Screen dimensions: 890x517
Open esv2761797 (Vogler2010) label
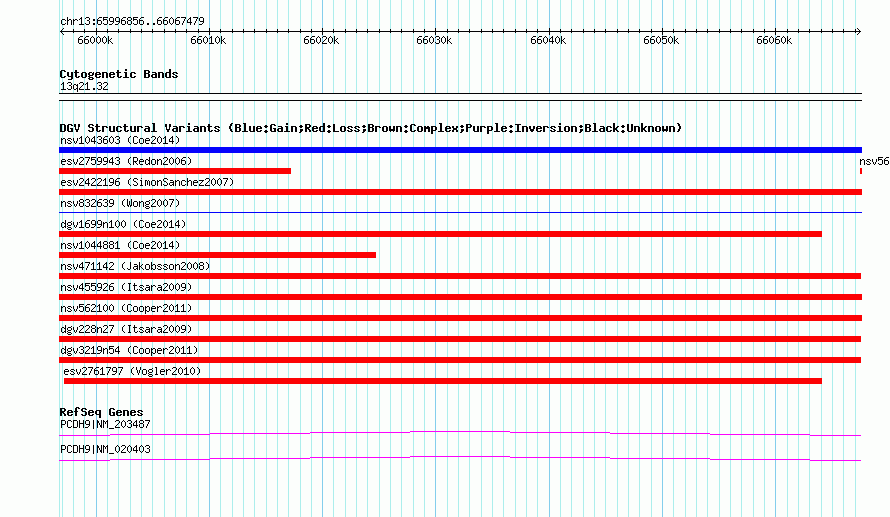(132, 371)
